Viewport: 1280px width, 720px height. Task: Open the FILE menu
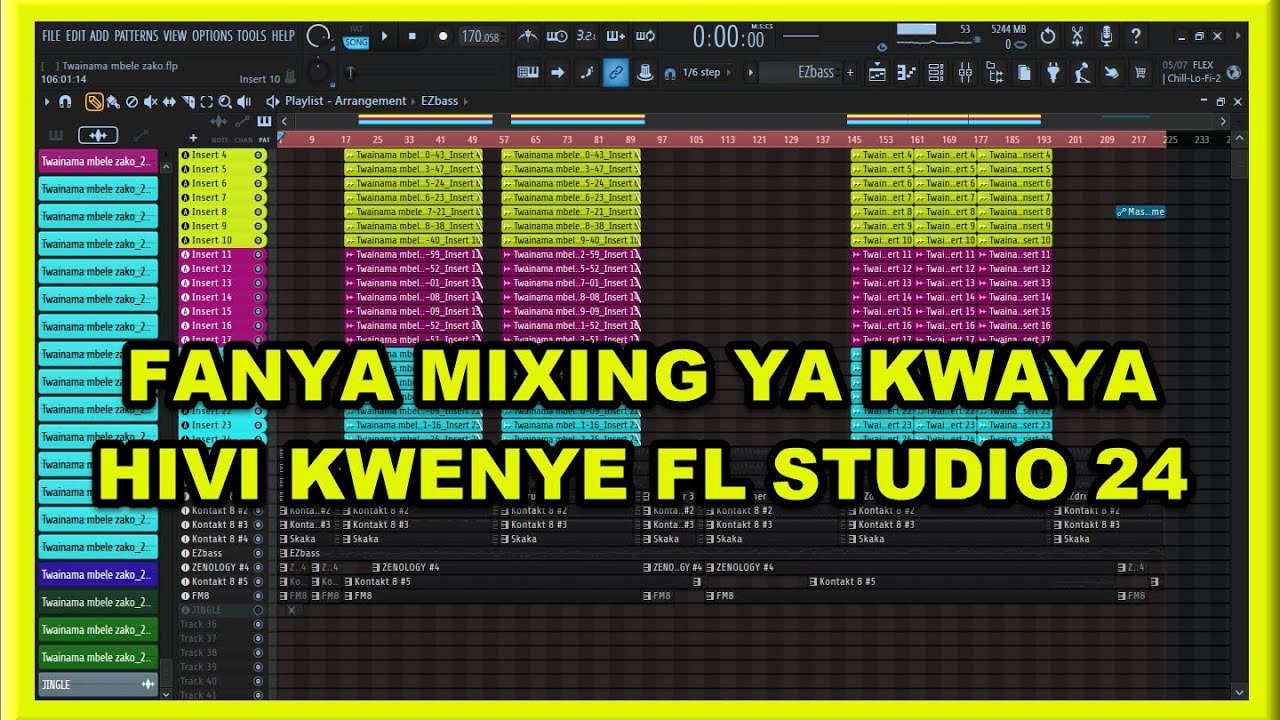[51, 36]
